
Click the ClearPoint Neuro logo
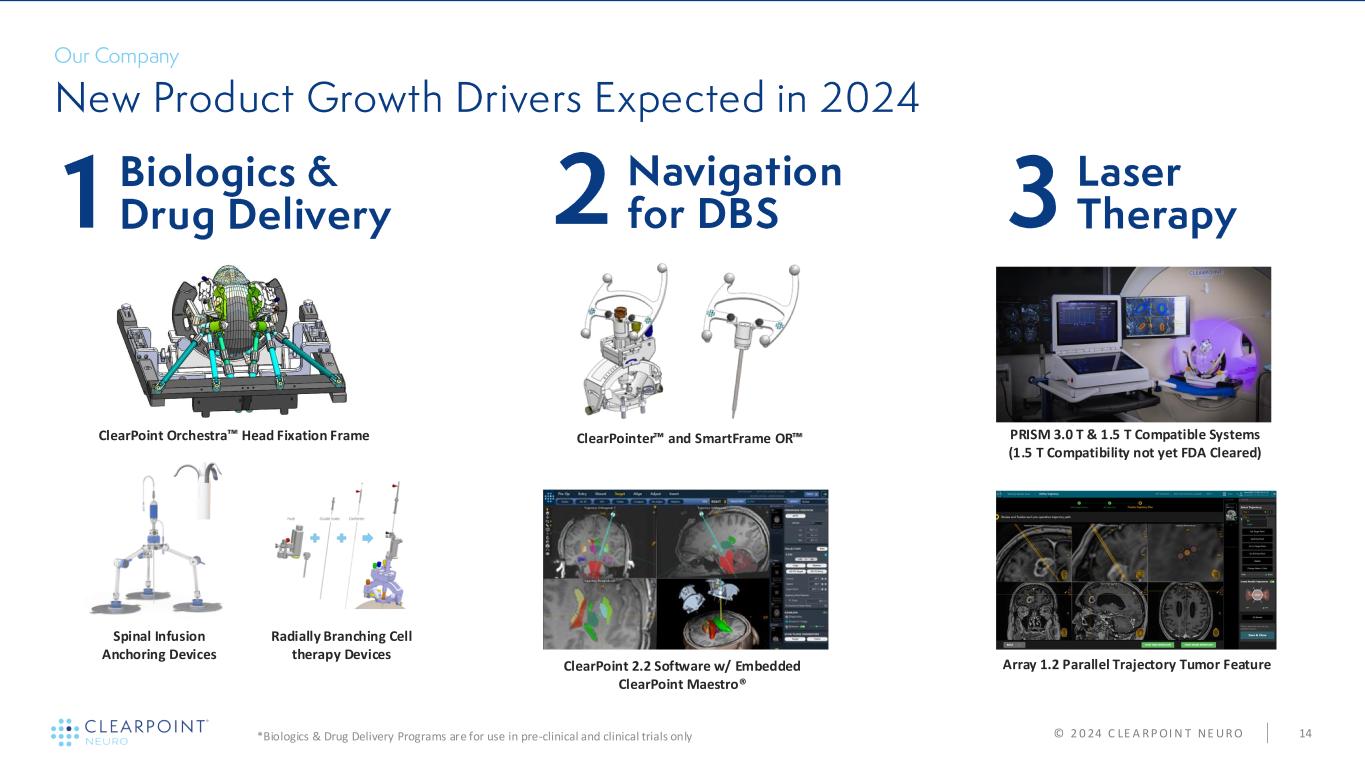[x=130, y=732]
